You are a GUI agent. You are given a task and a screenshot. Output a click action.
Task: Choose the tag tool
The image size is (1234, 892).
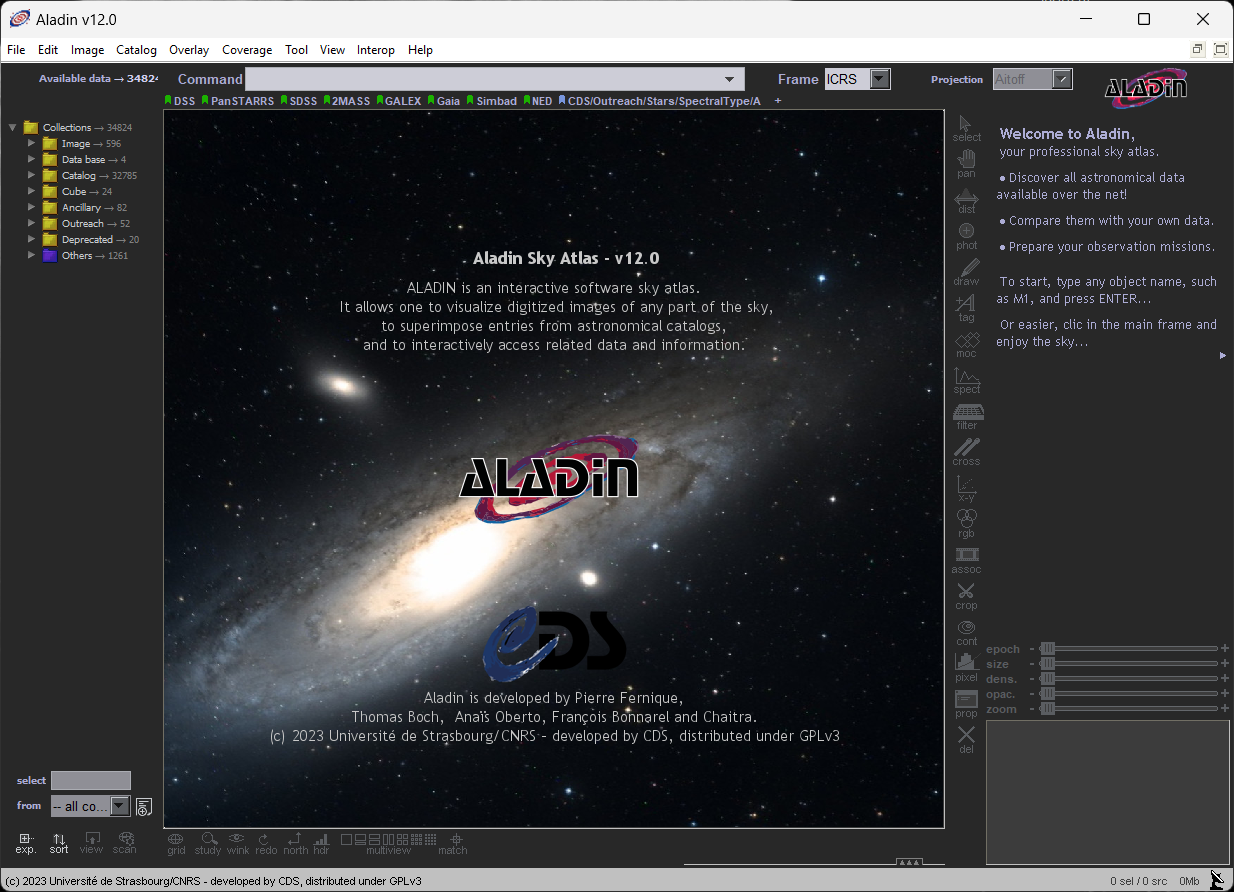point(966,308)
